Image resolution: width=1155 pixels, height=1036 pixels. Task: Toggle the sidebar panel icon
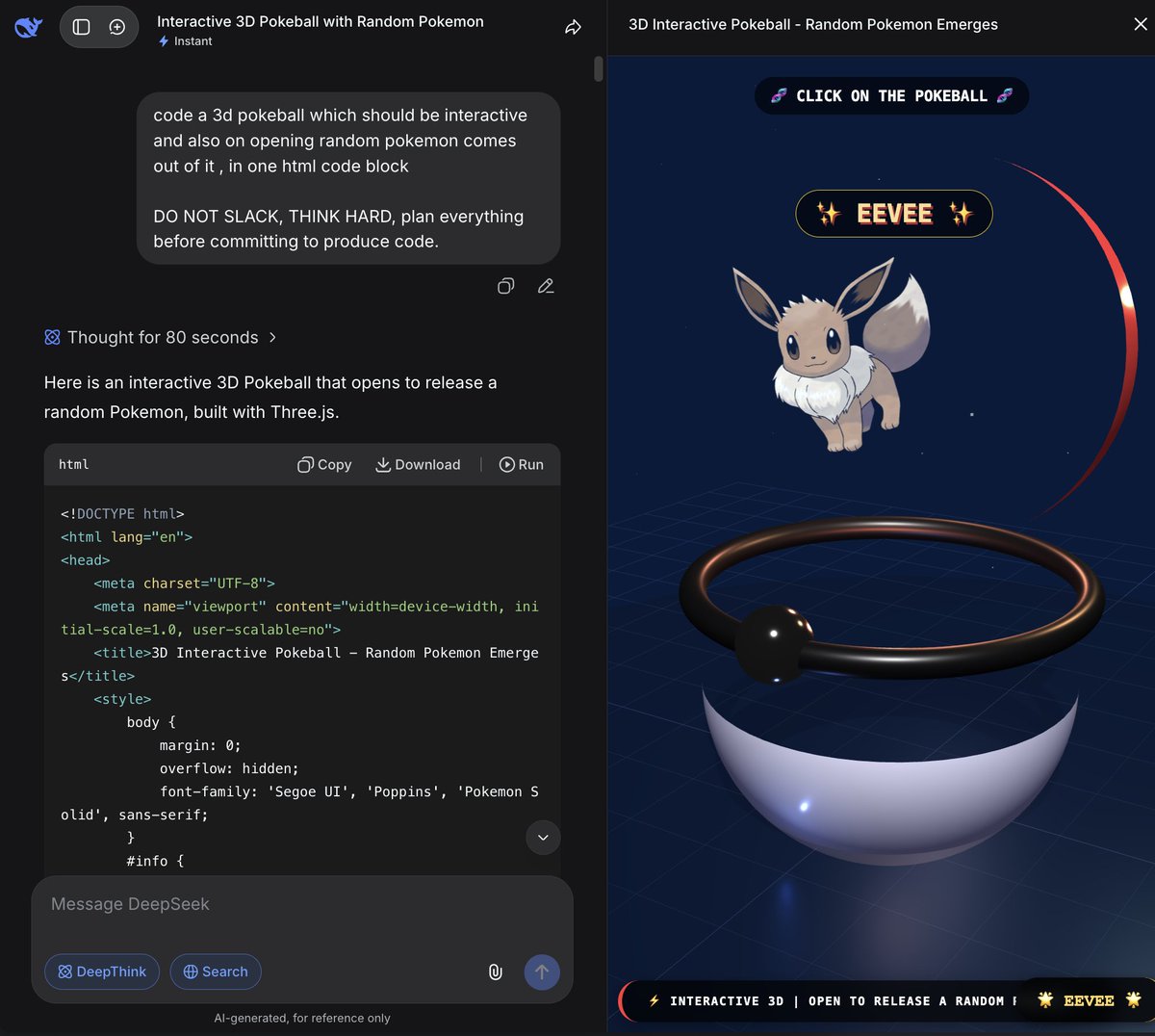point(82,27)
